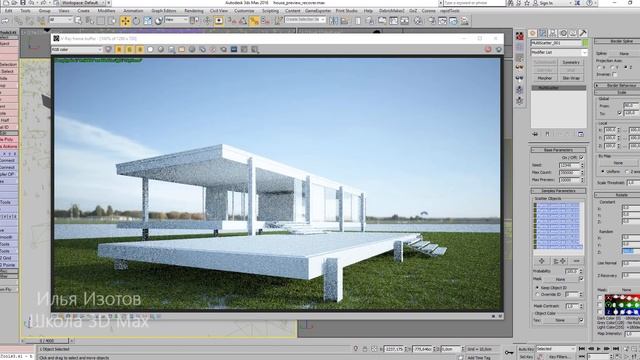Click the Align tool icon
Screen dimensions: 640x360
(344, 21)
